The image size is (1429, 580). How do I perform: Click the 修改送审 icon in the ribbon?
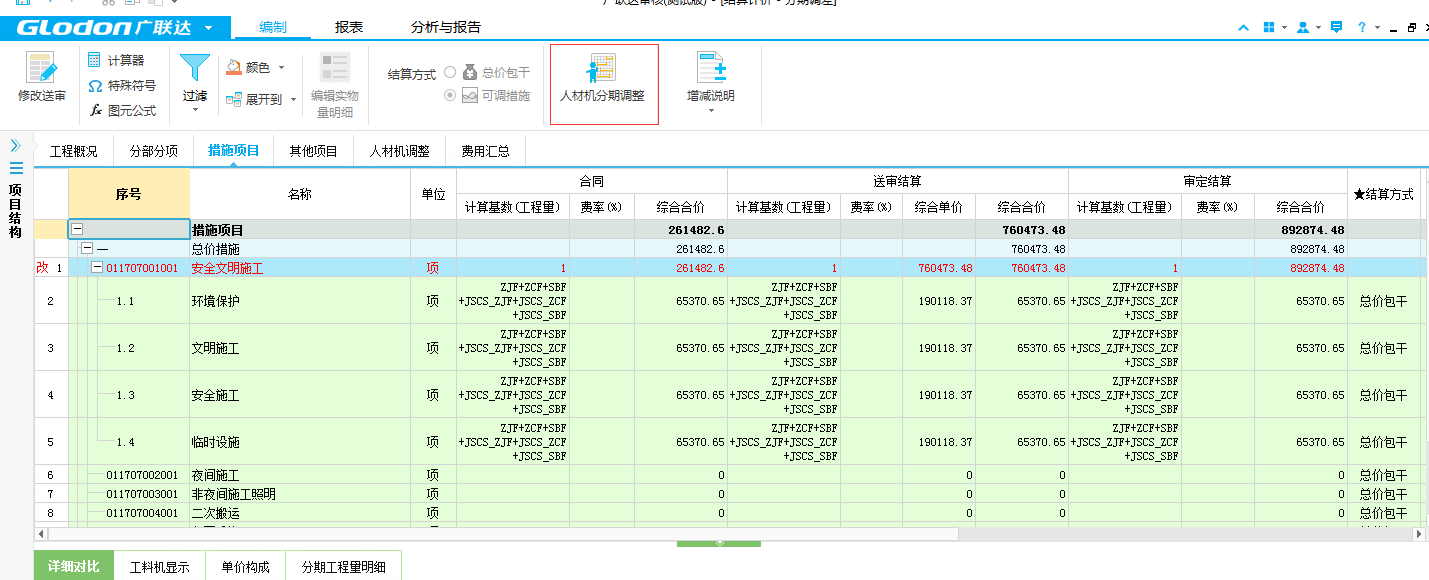tap(41, 69)
